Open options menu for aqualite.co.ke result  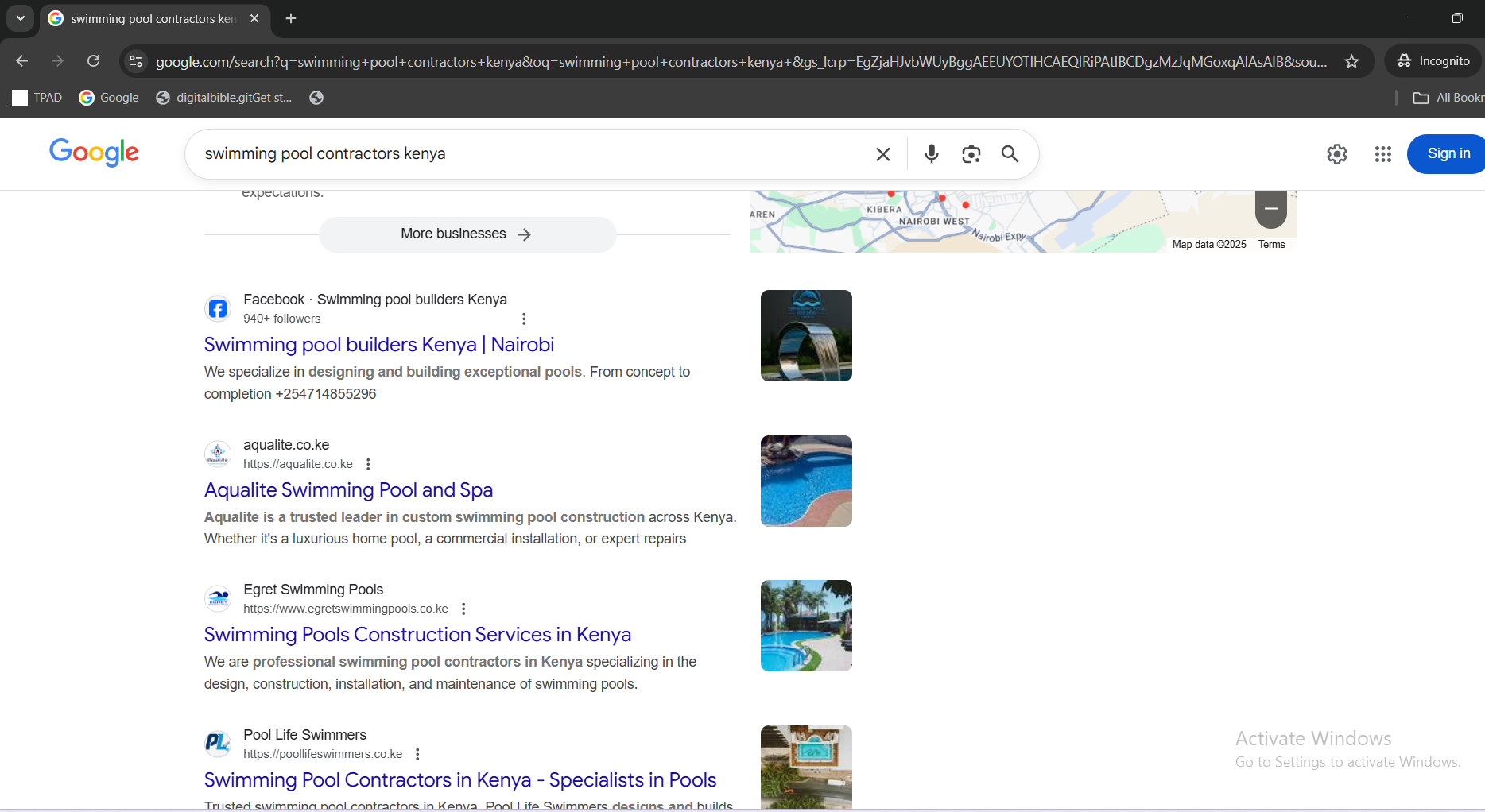368,464
